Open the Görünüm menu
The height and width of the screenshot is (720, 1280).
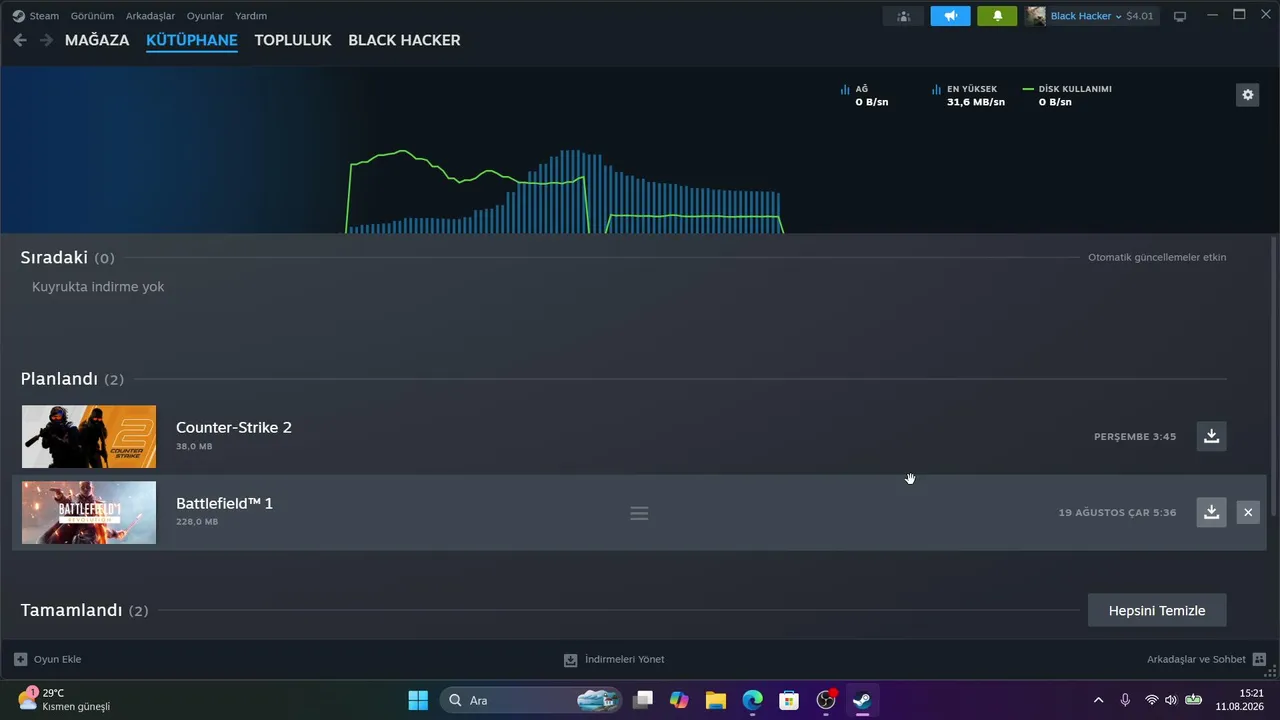click(x=92, y=16)
